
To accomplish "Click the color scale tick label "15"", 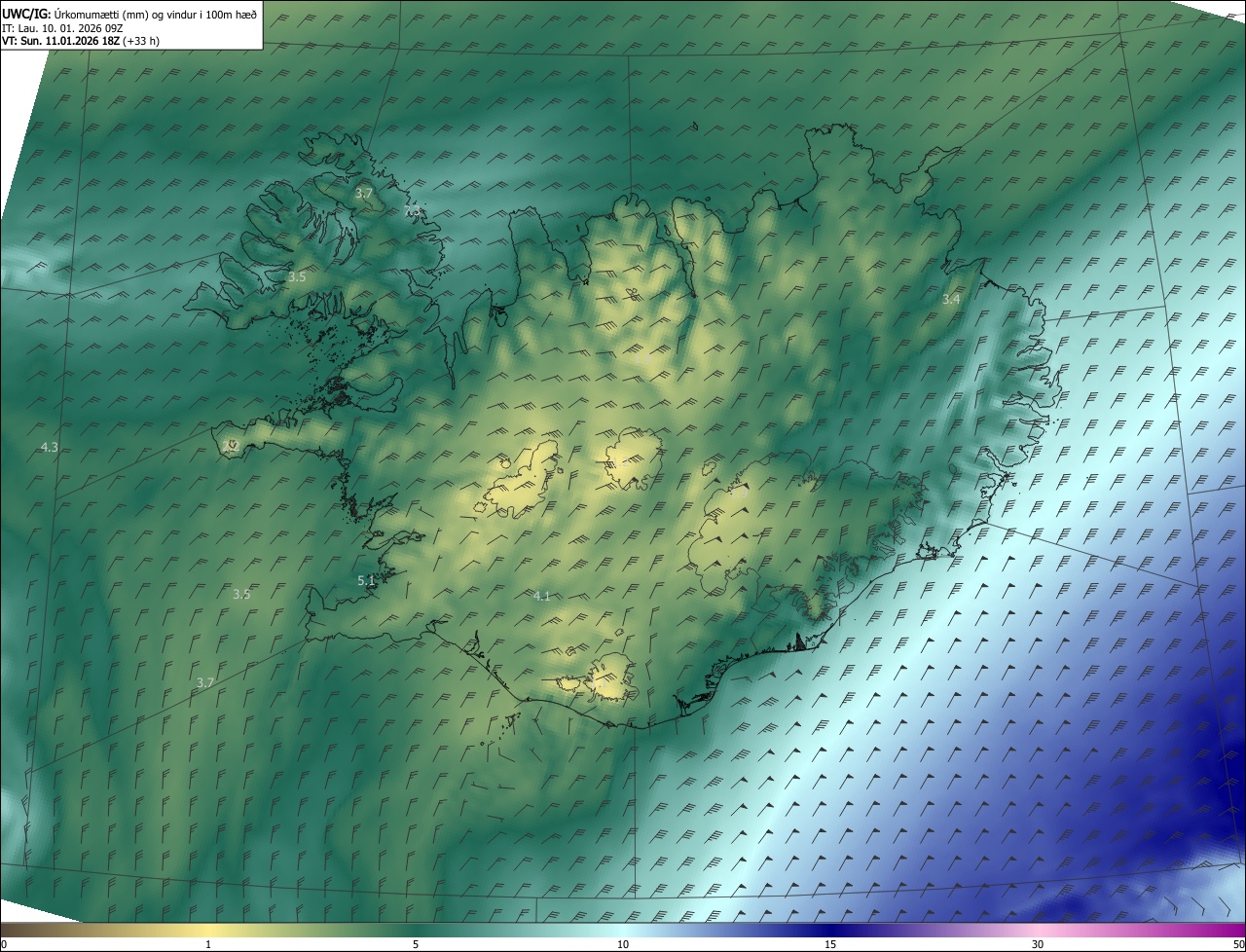I will click(830, 944).
